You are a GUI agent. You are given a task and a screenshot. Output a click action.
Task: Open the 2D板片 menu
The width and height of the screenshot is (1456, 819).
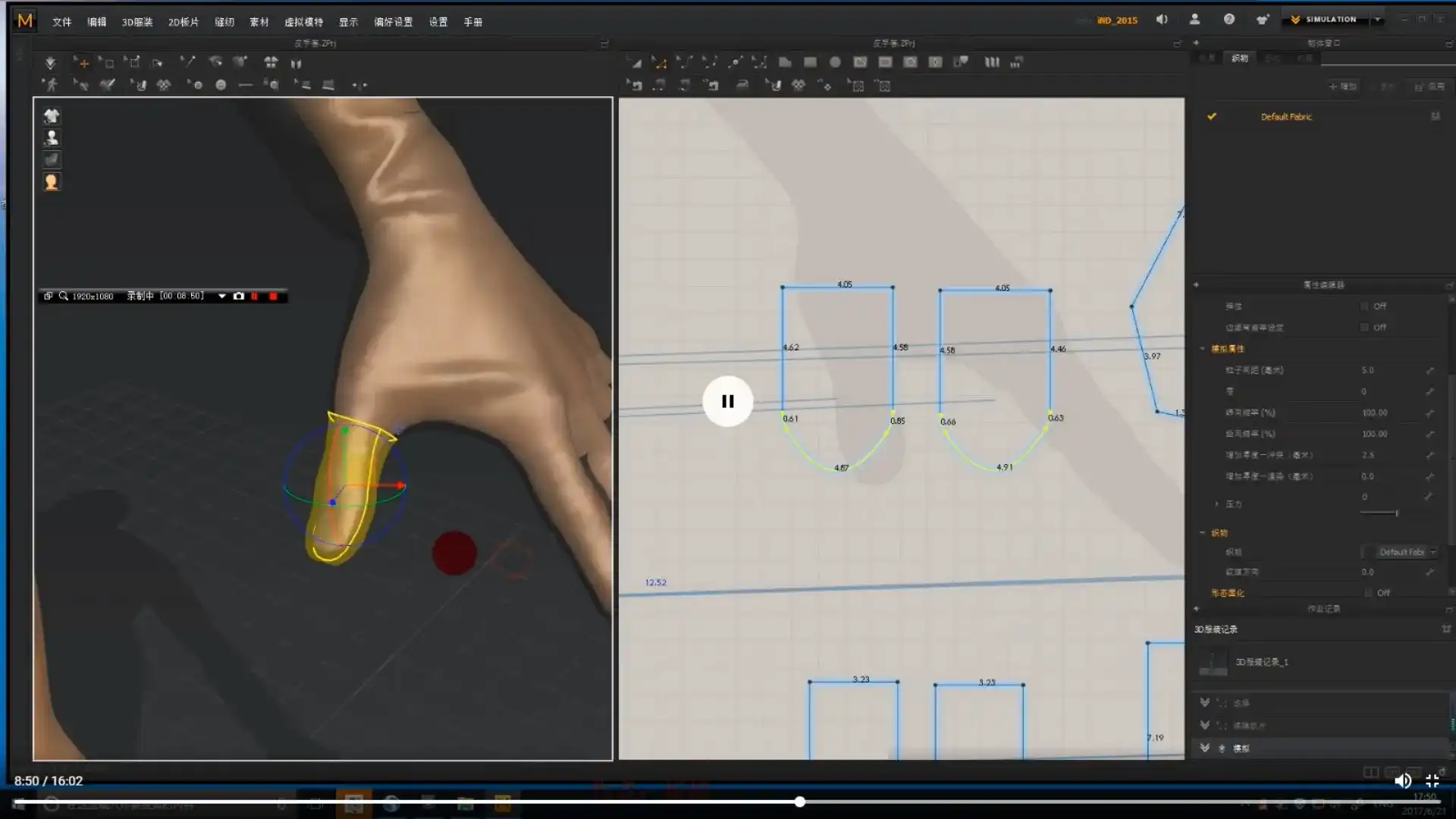point(183,22)
